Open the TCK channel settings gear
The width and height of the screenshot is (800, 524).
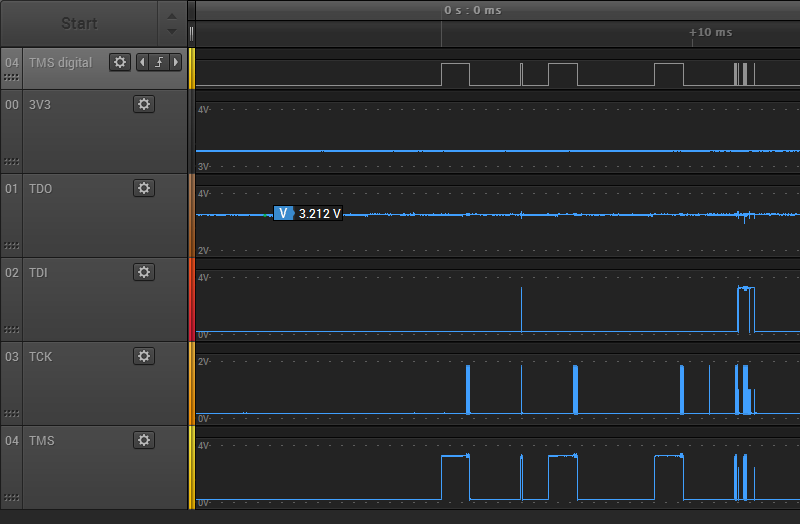click(x=144, y=356)
